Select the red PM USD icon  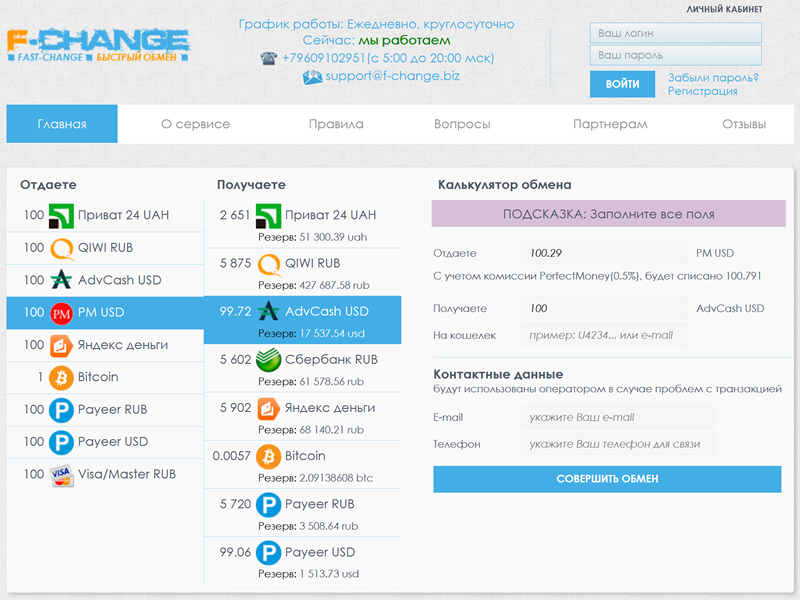[61, 313]
